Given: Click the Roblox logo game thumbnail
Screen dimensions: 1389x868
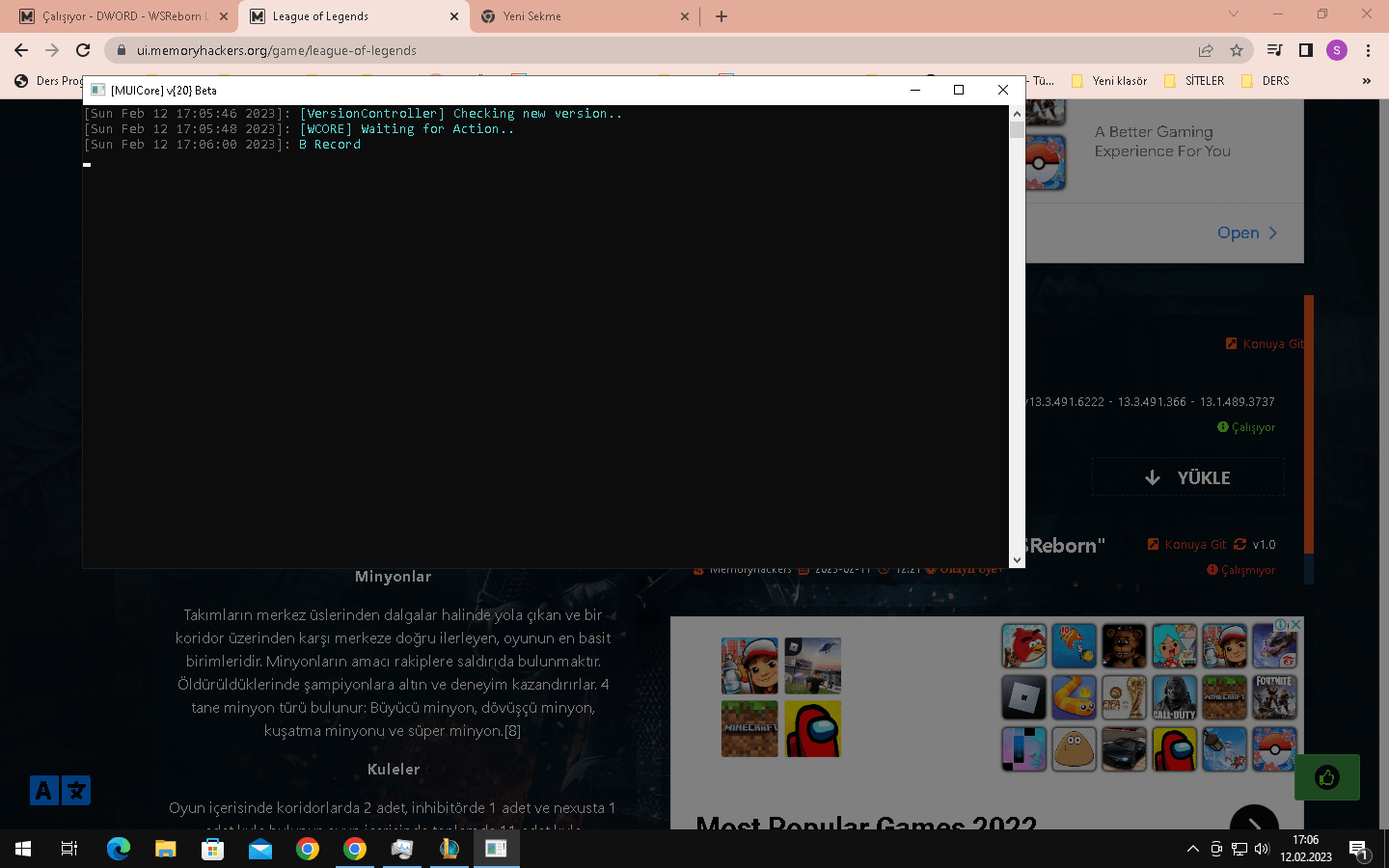Looking at the screenshot, I should (x=1023, y=697).
